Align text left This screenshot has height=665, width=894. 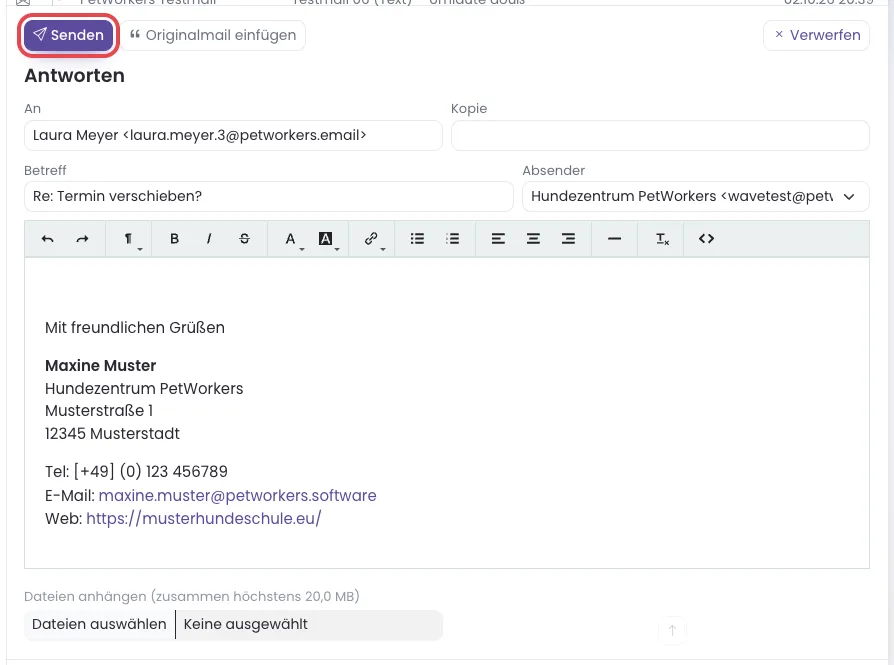(498, 239)
